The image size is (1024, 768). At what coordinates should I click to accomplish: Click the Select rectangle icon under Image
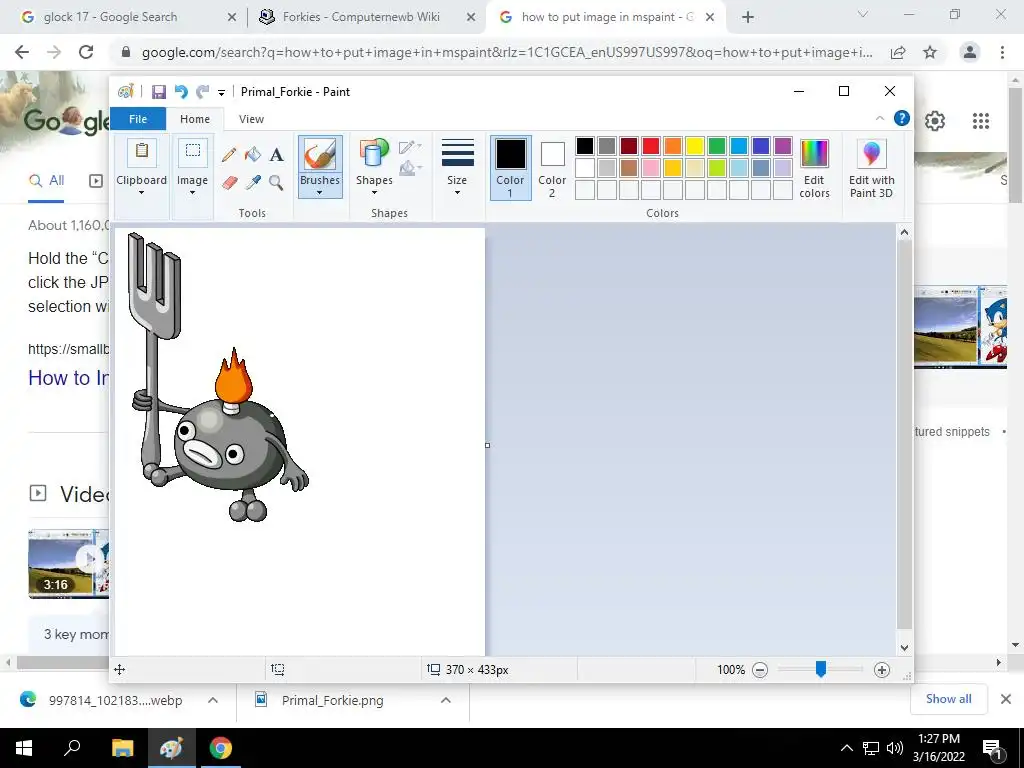pos(193,152)
